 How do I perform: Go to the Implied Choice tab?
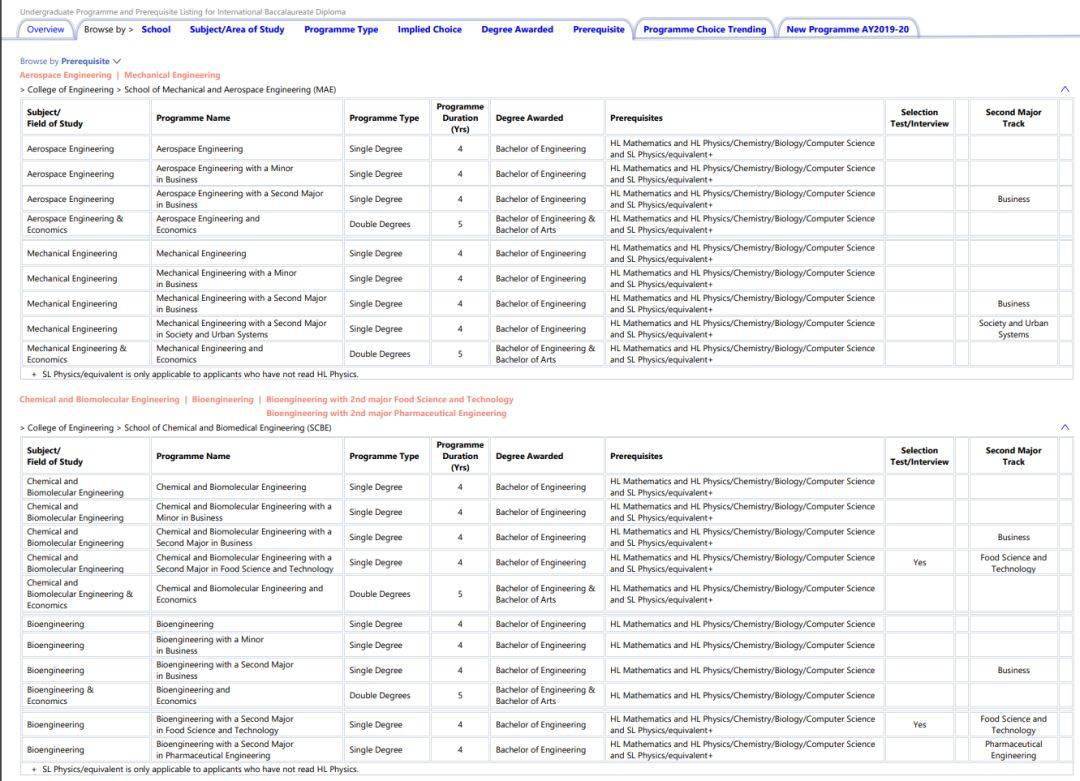coord(429,29)
